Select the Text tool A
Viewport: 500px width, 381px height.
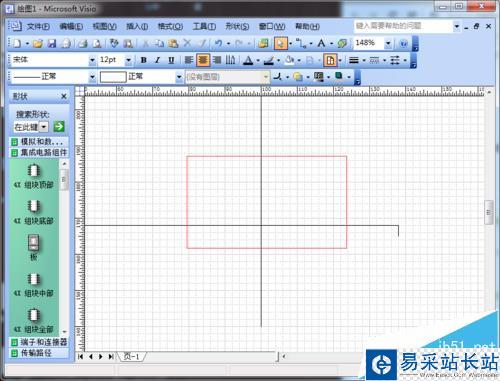[x=321, y=43]
